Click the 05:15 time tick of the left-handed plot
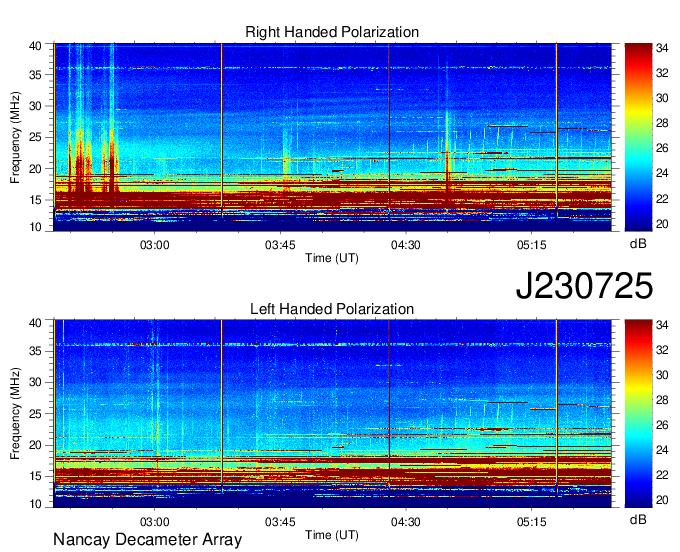This screenshot has width=680, height=552. tap(531, 522)
